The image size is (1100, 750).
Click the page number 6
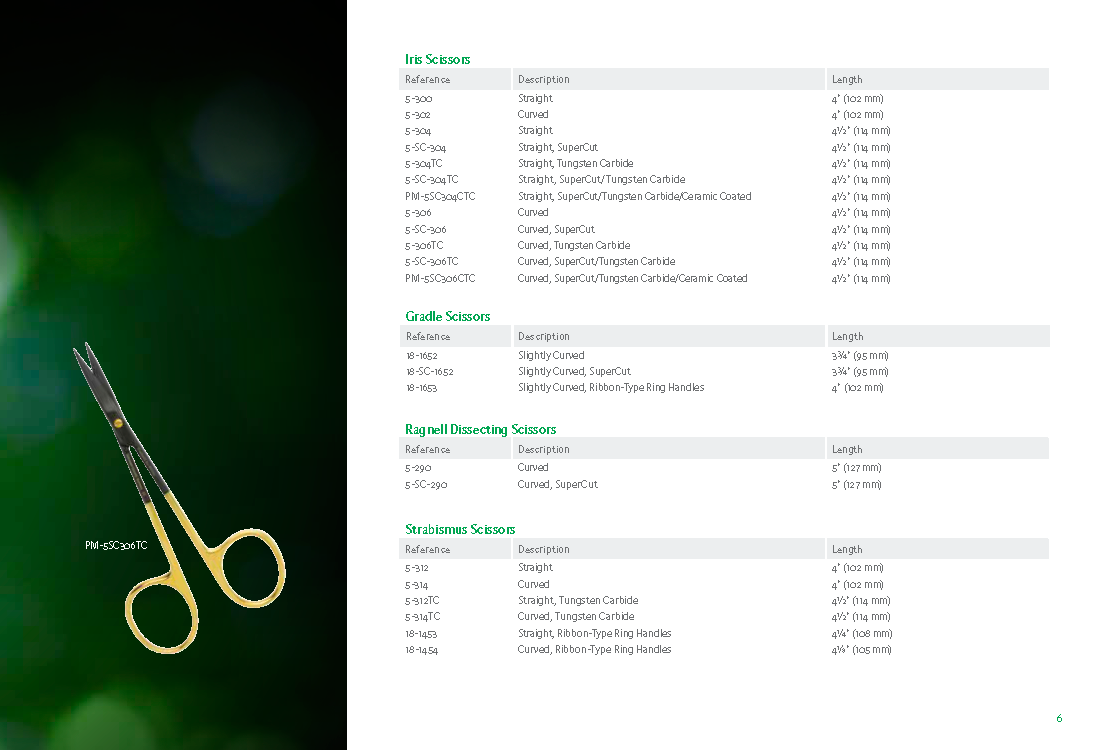(x=1059, y=718)
